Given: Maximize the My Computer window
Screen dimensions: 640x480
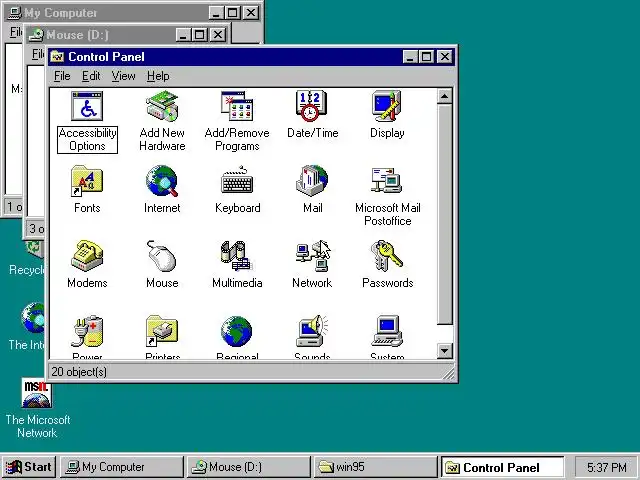Looking at the screenshot, I should click(x=232, y=13).
